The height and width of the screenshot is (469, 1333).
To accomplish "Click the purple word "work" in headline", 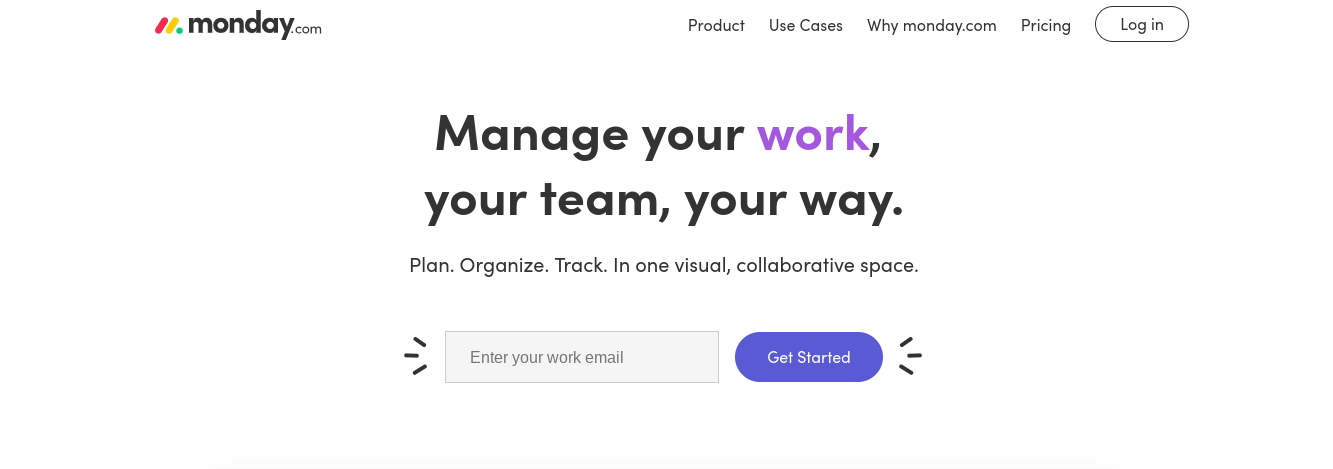I will click(x=812, y=132).
